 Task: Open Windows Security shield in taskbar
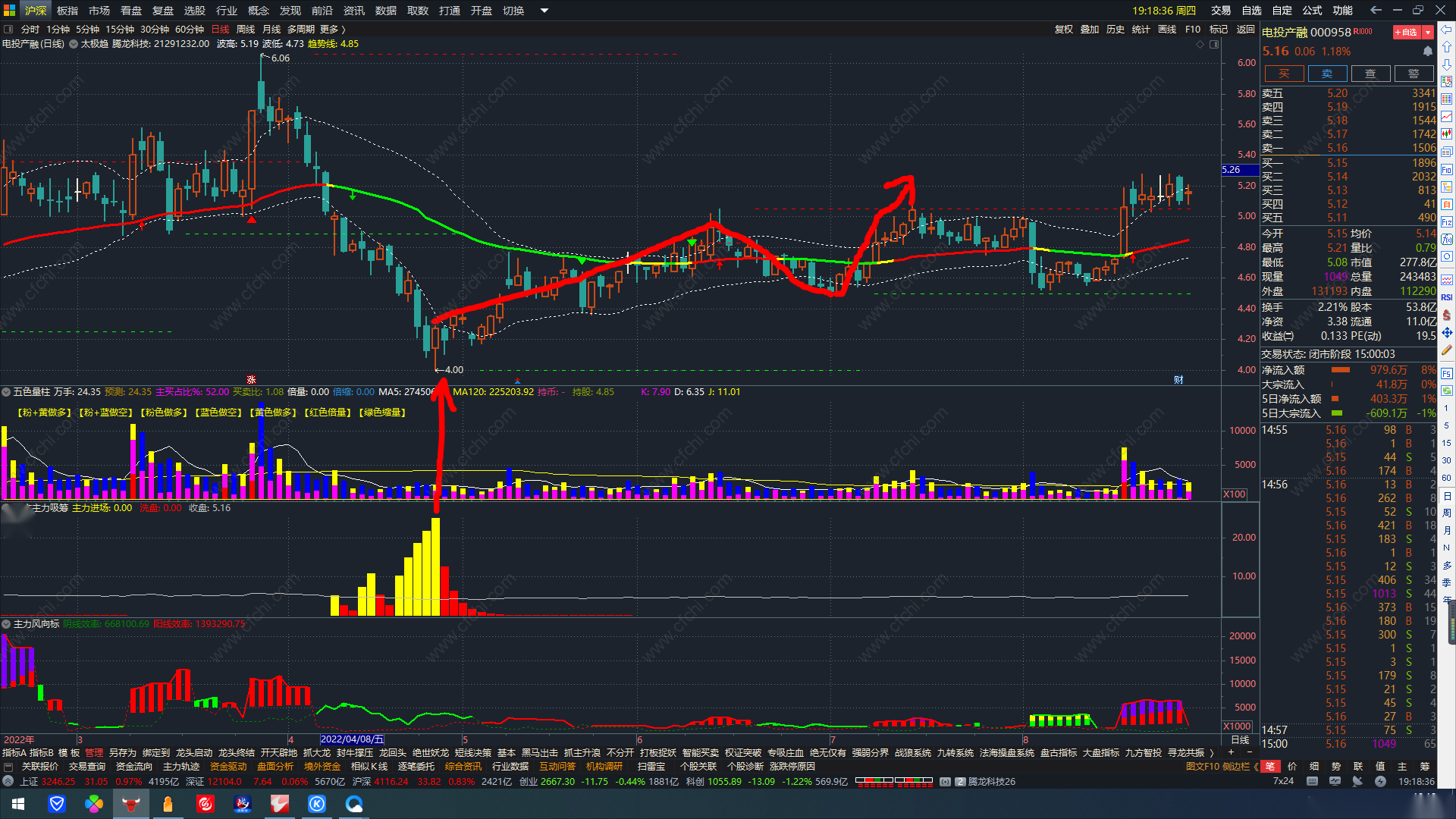[57, 804]
